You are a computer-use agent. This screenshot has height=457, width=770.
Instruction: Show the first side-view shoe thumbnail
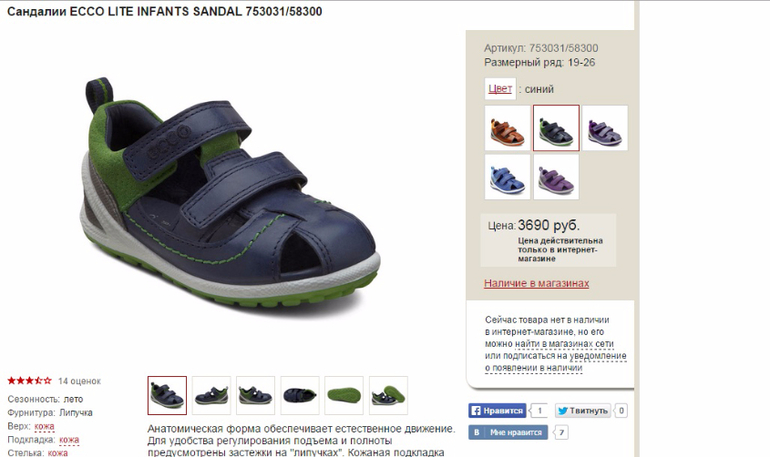[x=167, y=395]
